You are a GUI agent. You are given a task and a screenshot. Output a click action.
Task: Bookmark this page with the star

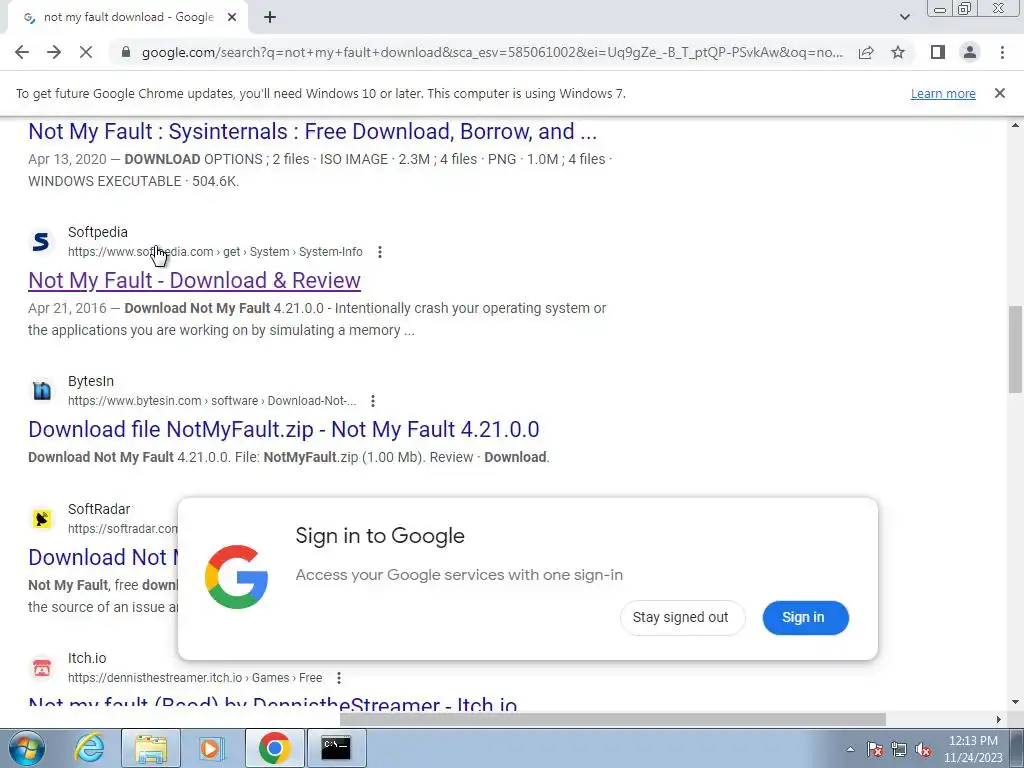click(x=898, y=52)
